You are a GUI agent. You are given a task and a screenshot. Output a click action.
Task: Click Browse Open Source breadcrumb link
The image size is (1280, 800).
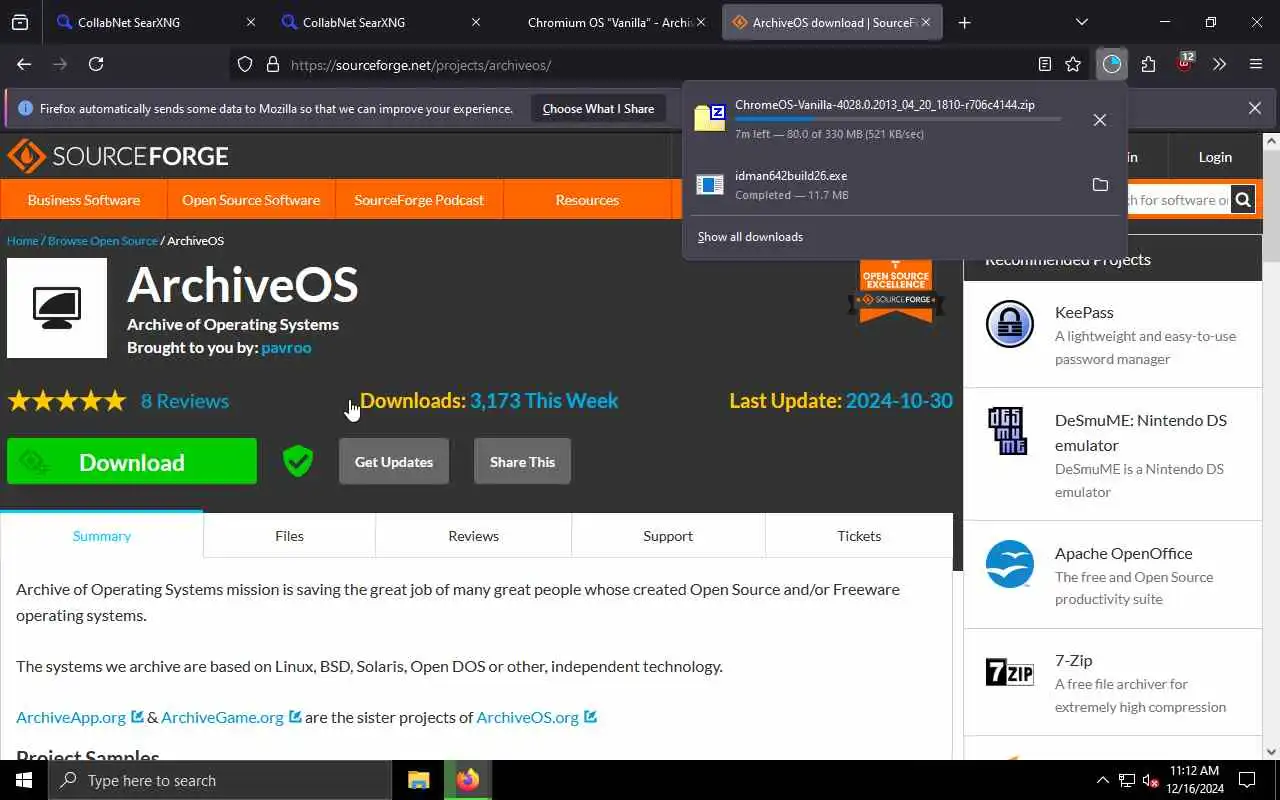point(103,241)
